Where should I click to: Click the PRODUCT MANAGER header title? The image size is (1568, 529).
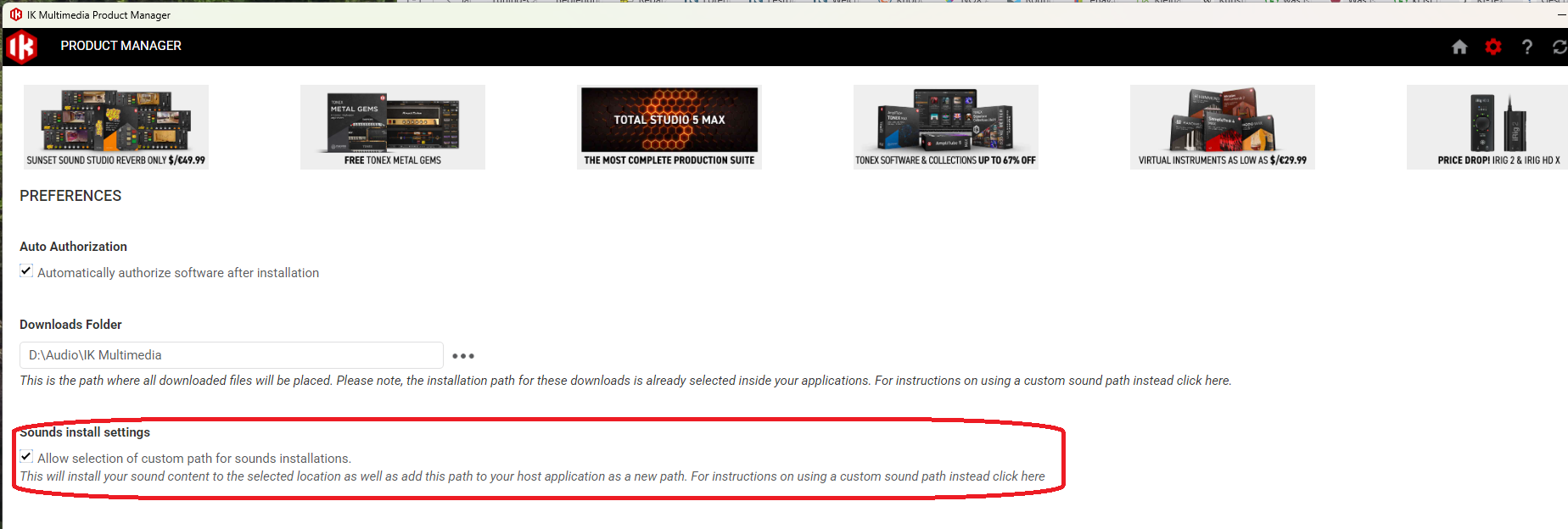[x=121, y=46]
